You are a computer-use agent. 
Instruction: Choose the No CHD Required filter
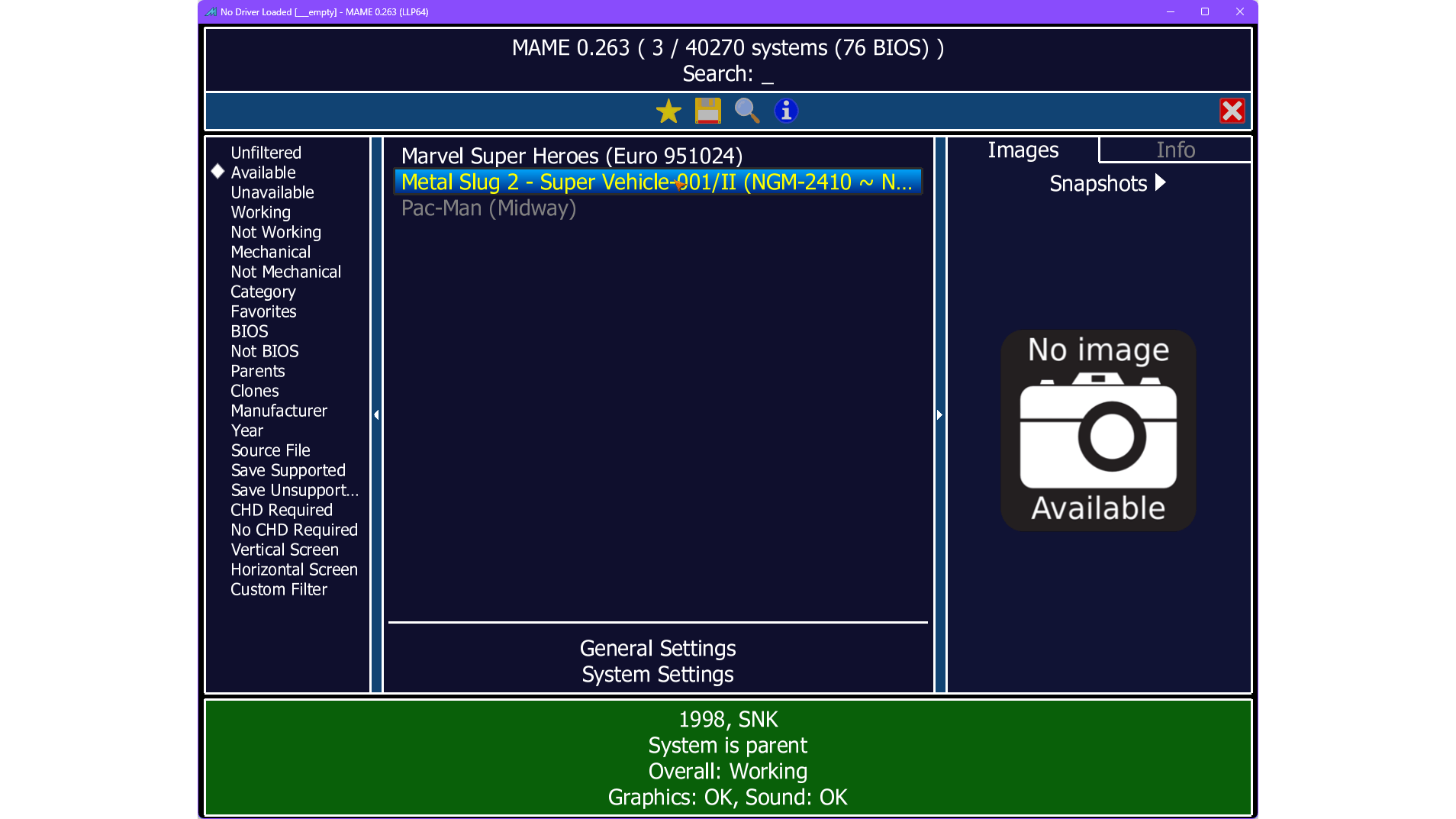click(295, 530)
